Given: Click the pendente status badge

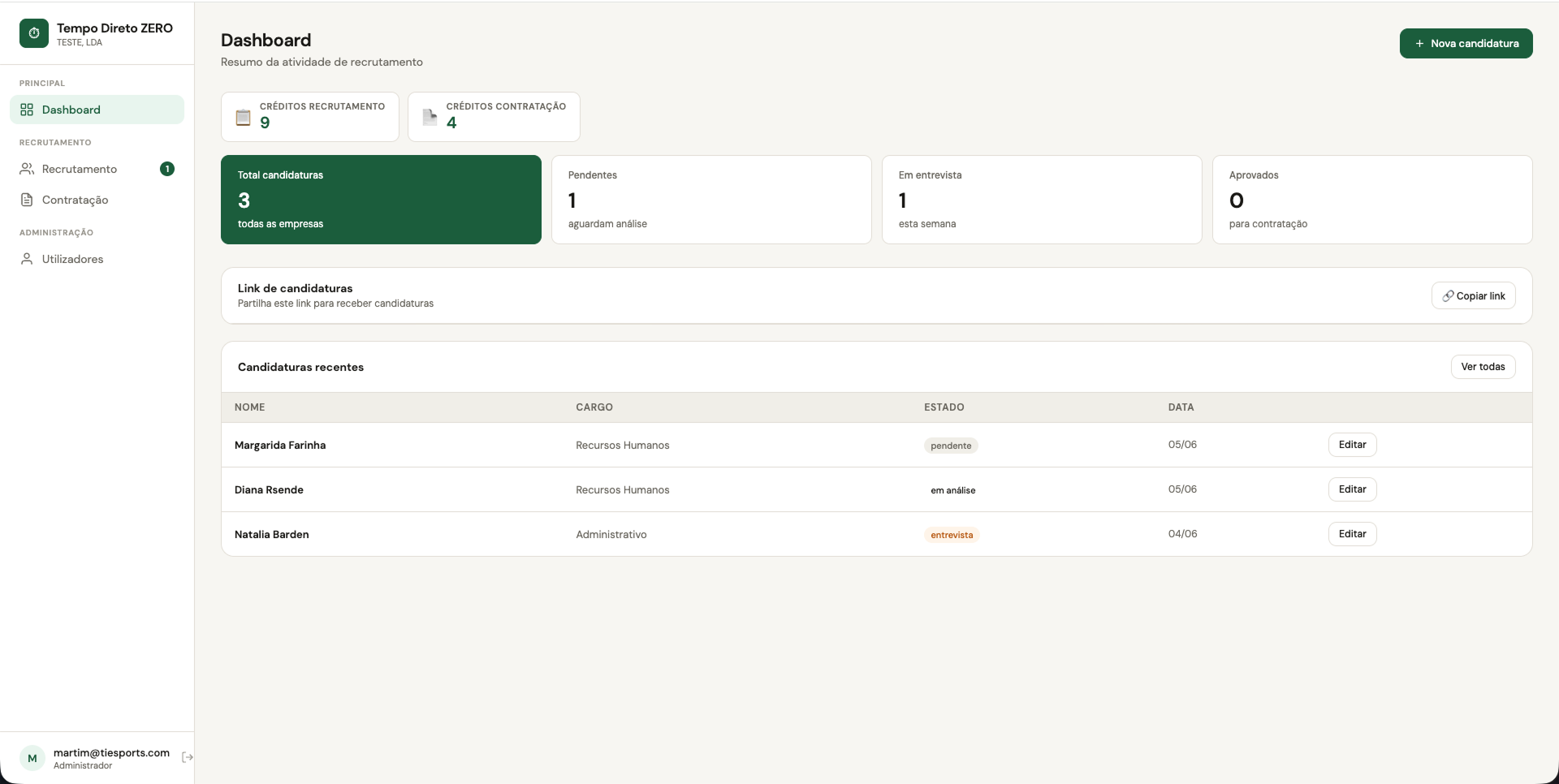Looking at the screenshot, I should point(951,446).
